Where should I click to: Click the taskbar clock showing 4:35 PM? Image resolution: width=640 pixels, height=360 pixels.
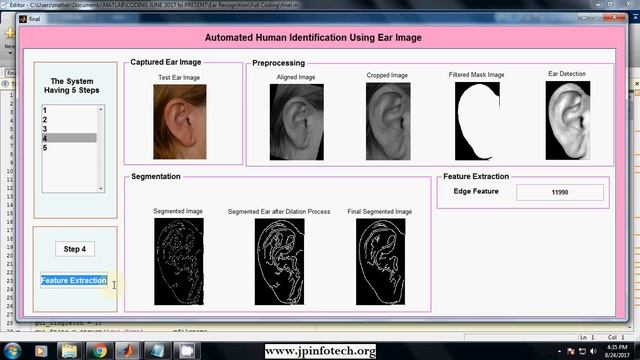tap(618, 351)
